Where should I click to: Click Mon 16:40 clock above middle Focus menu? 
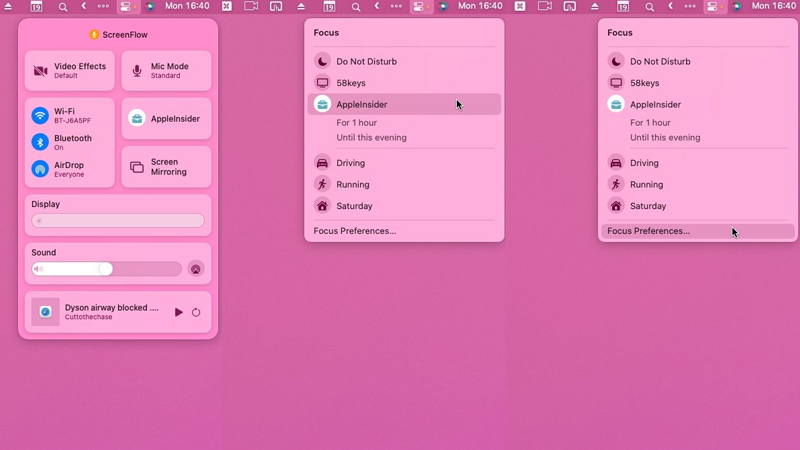[x=480, y=6]
